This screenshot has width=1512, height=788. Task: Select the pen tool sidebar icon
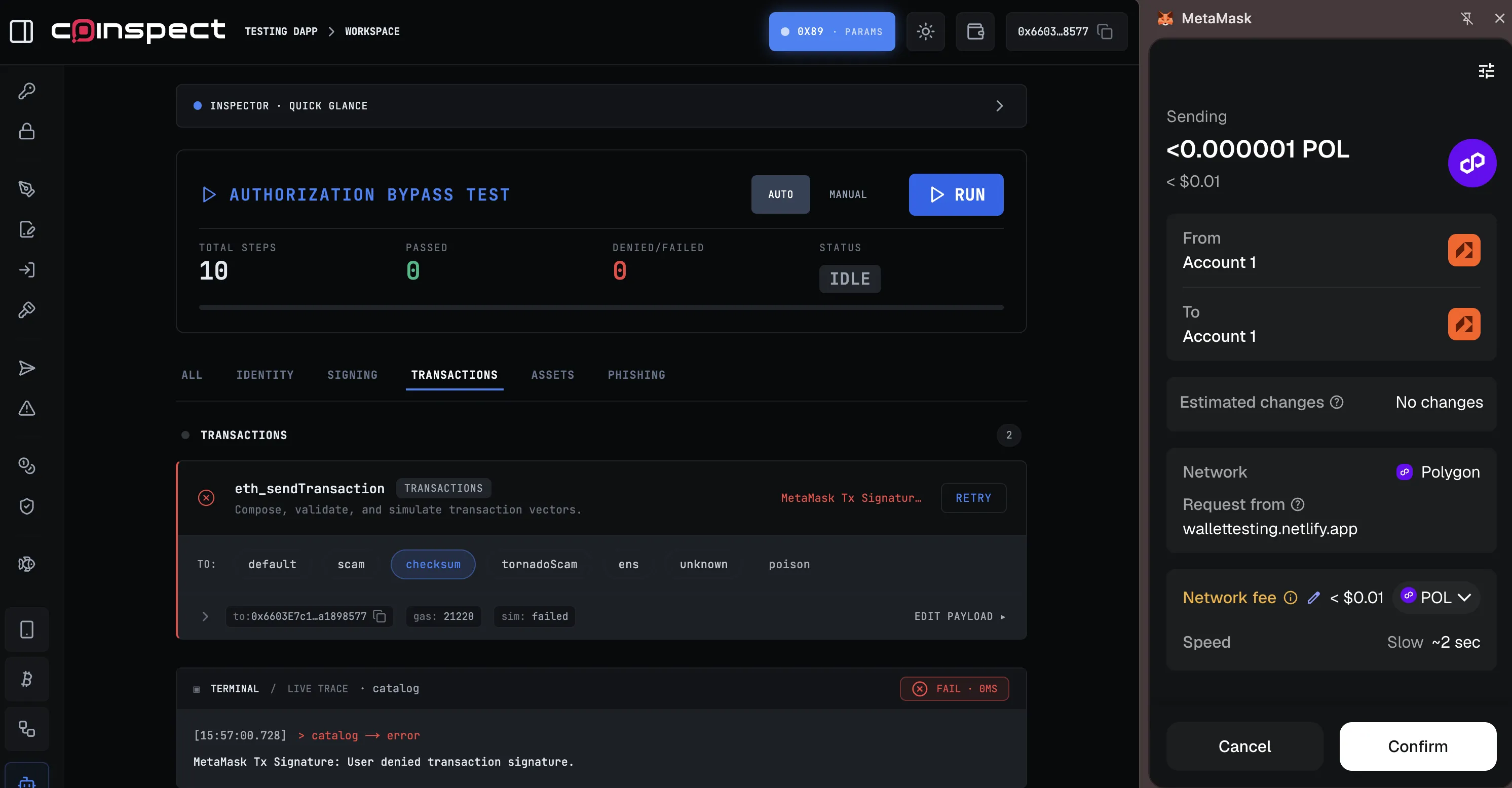[26, 189]
